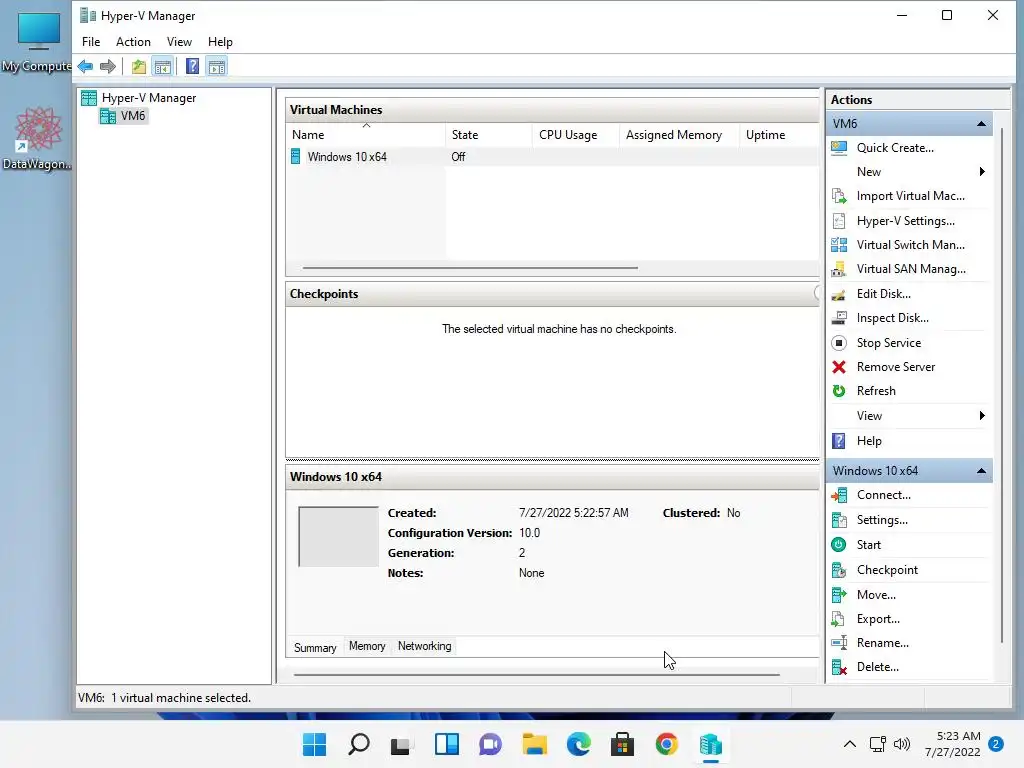Click Remove Server red X action

[x=895, y=367]
